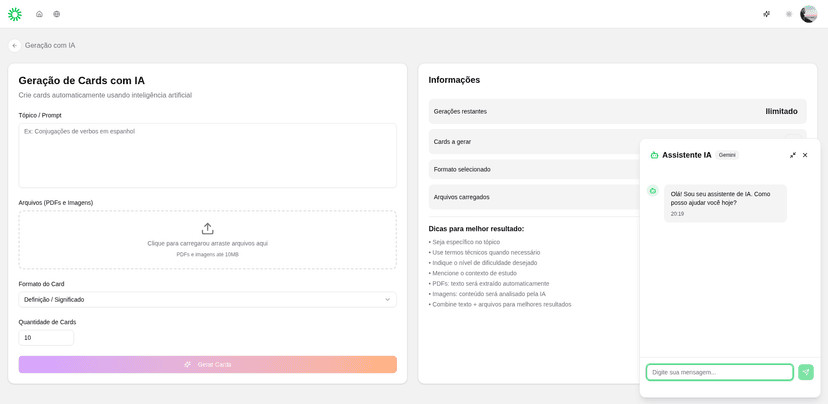Open the Formato do Card dropdown
The width and height of the screenshot is (828, 404).
[x=207, y=299]
